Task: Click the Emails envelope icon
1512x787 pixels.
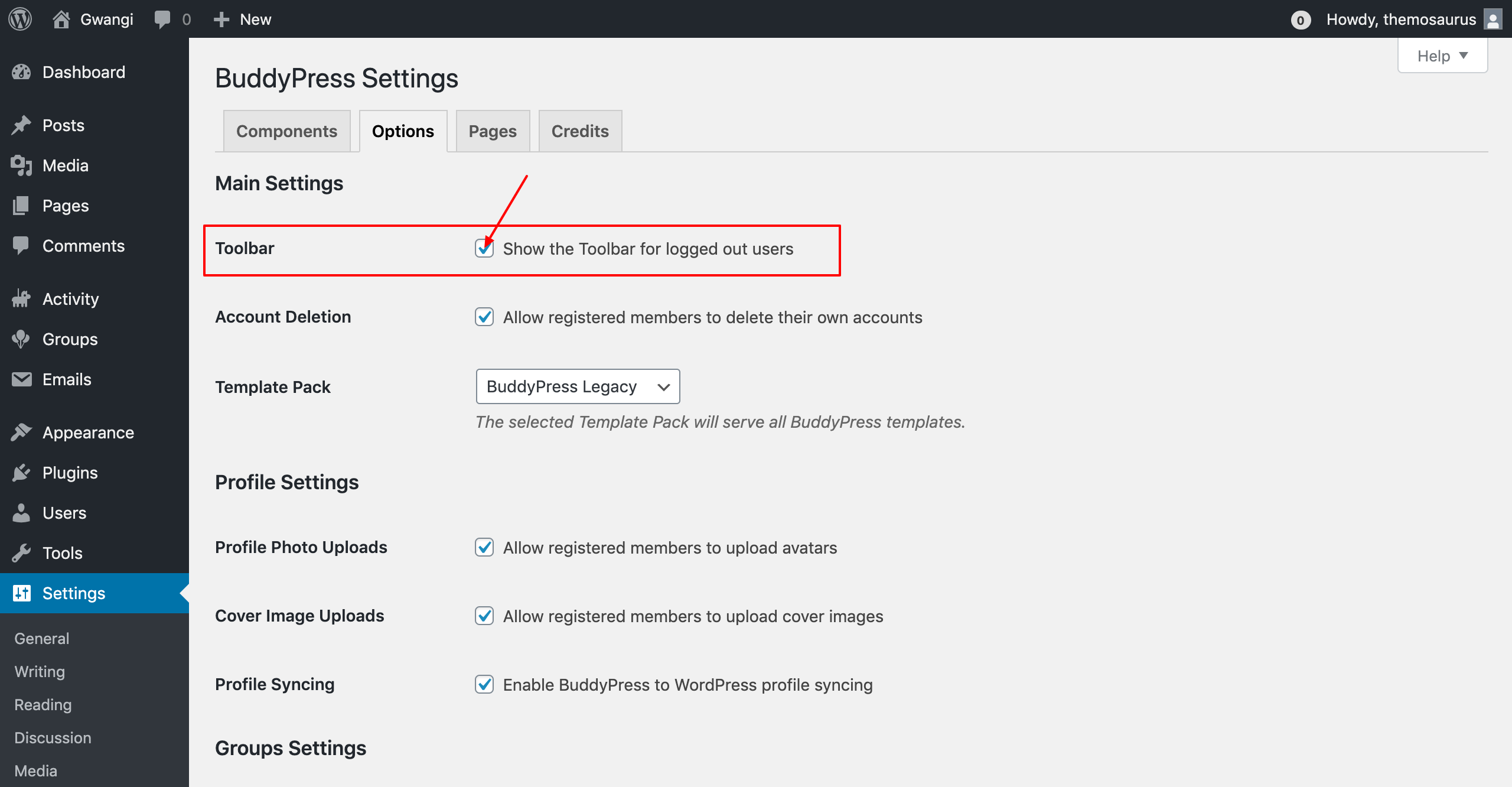Action: pos(21,379)
